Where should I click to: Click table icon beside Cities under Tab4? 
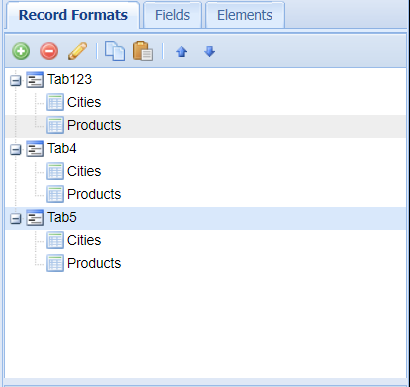coord(55,171)
